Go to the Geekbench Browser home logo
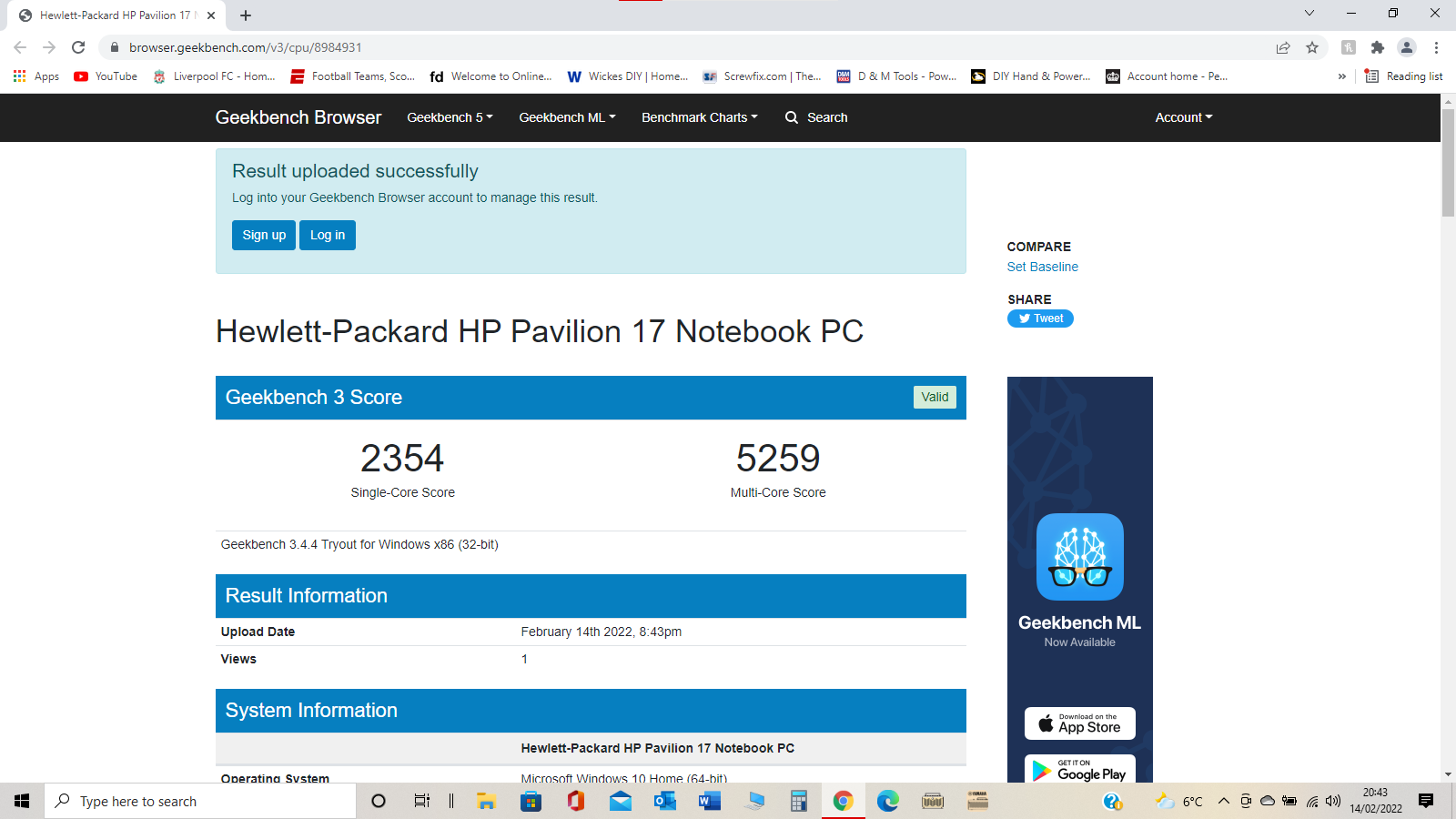This screenshot has width=1456, height=819. tap(298, 117)
